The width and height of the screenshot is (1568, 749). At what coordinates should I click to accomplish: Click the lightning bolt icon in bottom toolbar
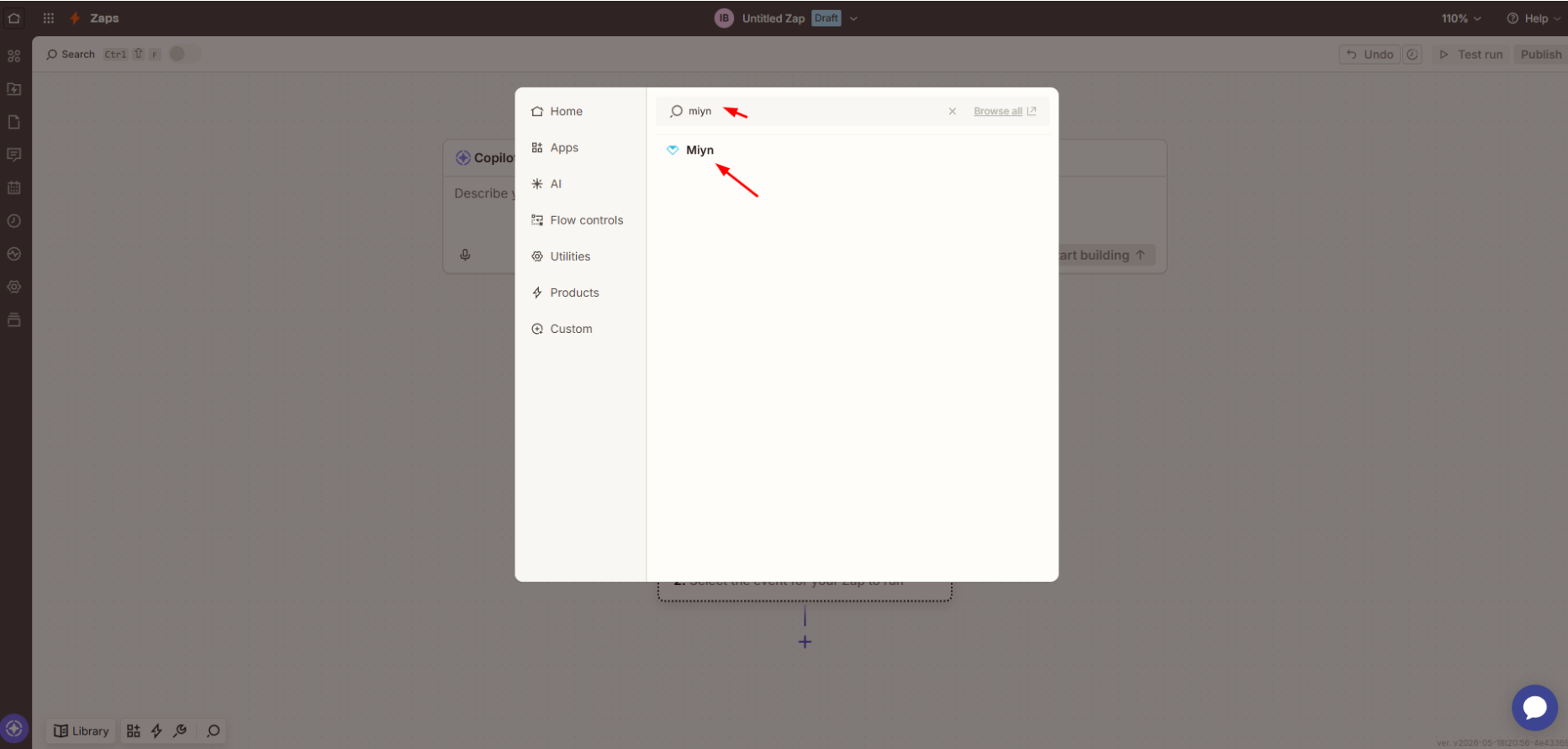156,731
